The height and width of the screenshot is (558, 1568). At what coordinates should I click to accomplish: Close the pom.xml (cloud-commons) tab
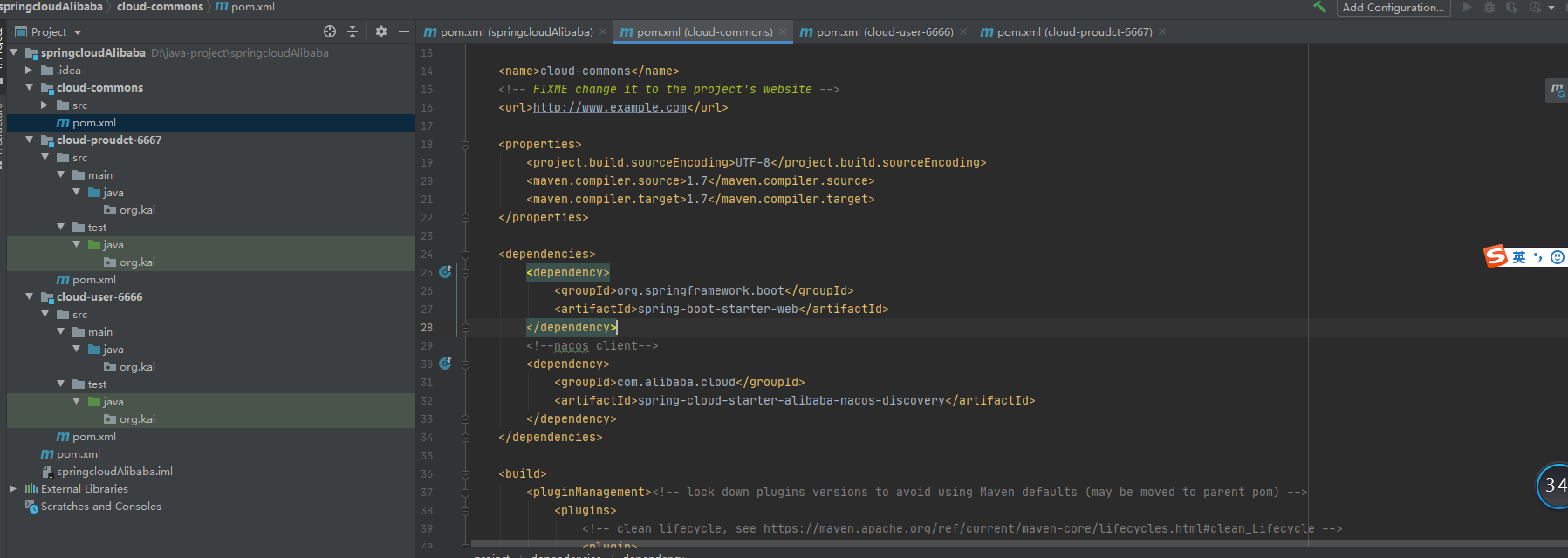pos(783,31)
